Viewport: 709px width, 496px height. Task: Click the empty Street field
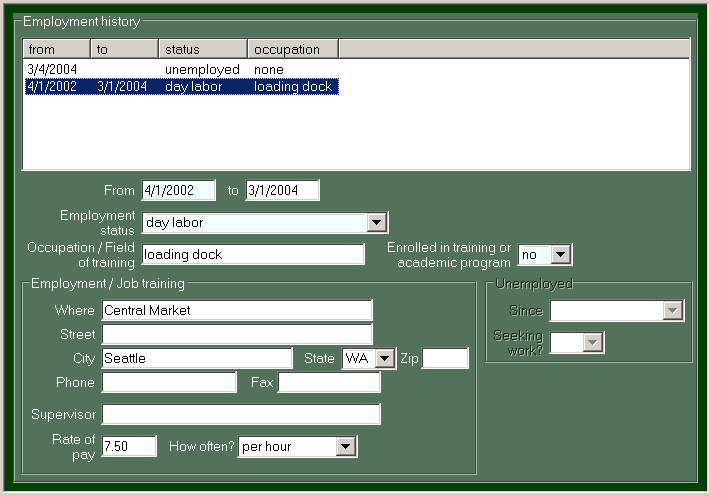click(x=237, y=335)
